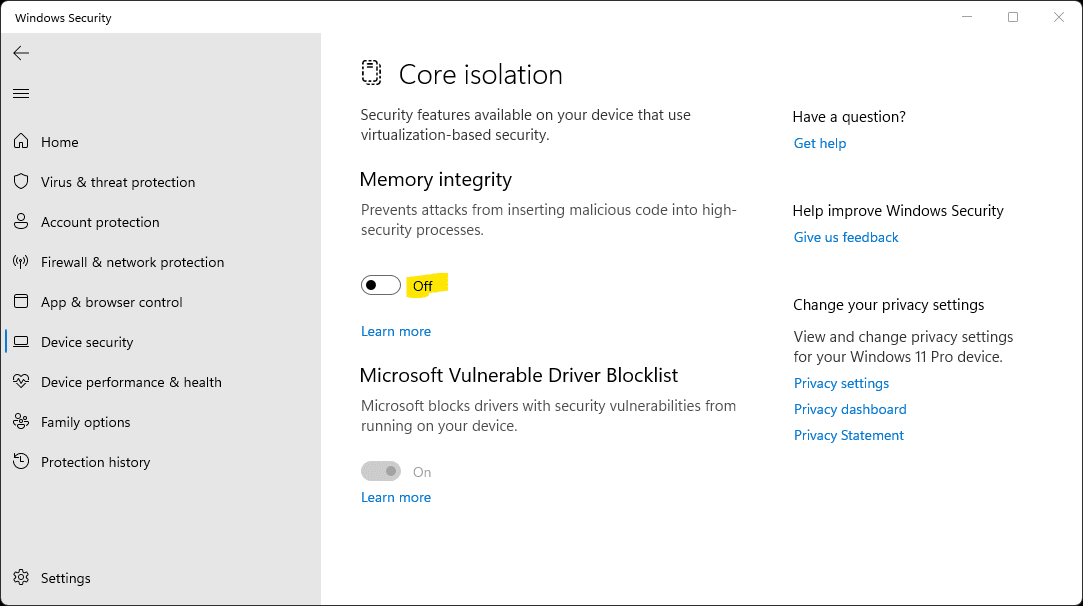Viewport: 1083px width, 606px height.
Task: Click the Virus & threat protection shield icon
Action: click(x=20, y=182)
